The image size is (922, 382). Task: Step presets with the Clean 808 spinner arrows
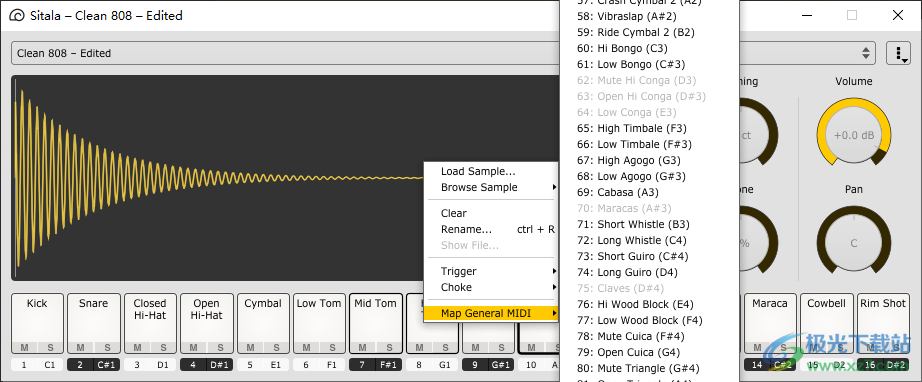pyautogui.click(x=866, y=53)
